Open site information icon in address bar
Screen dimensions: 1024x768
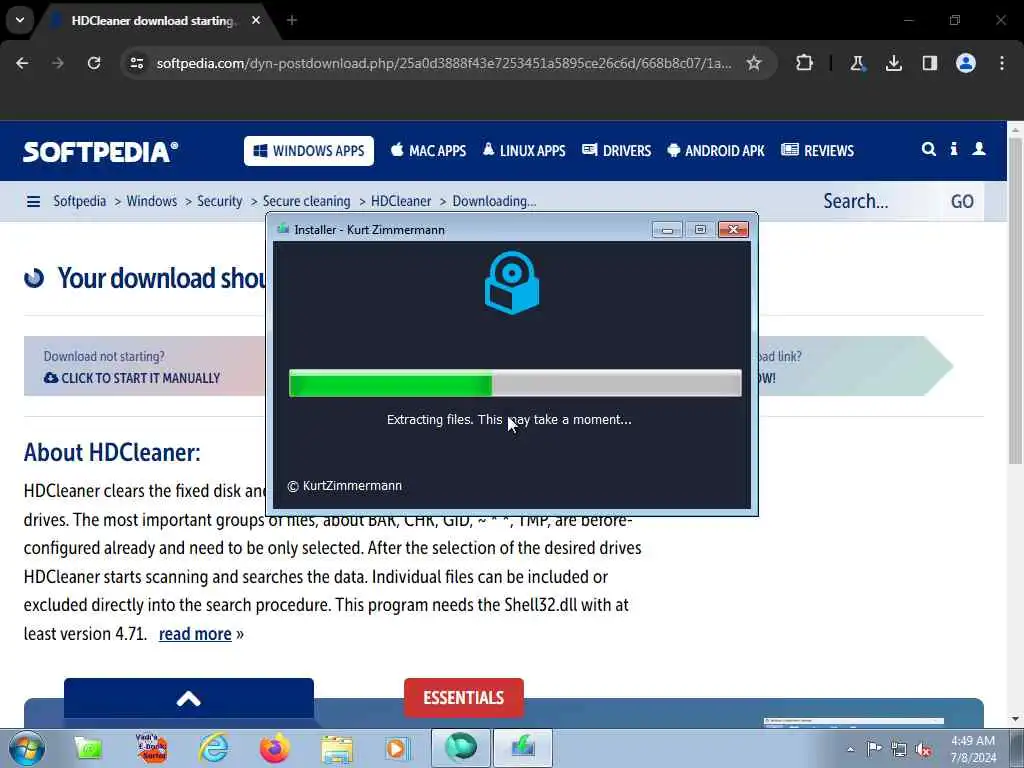(137, 63)
